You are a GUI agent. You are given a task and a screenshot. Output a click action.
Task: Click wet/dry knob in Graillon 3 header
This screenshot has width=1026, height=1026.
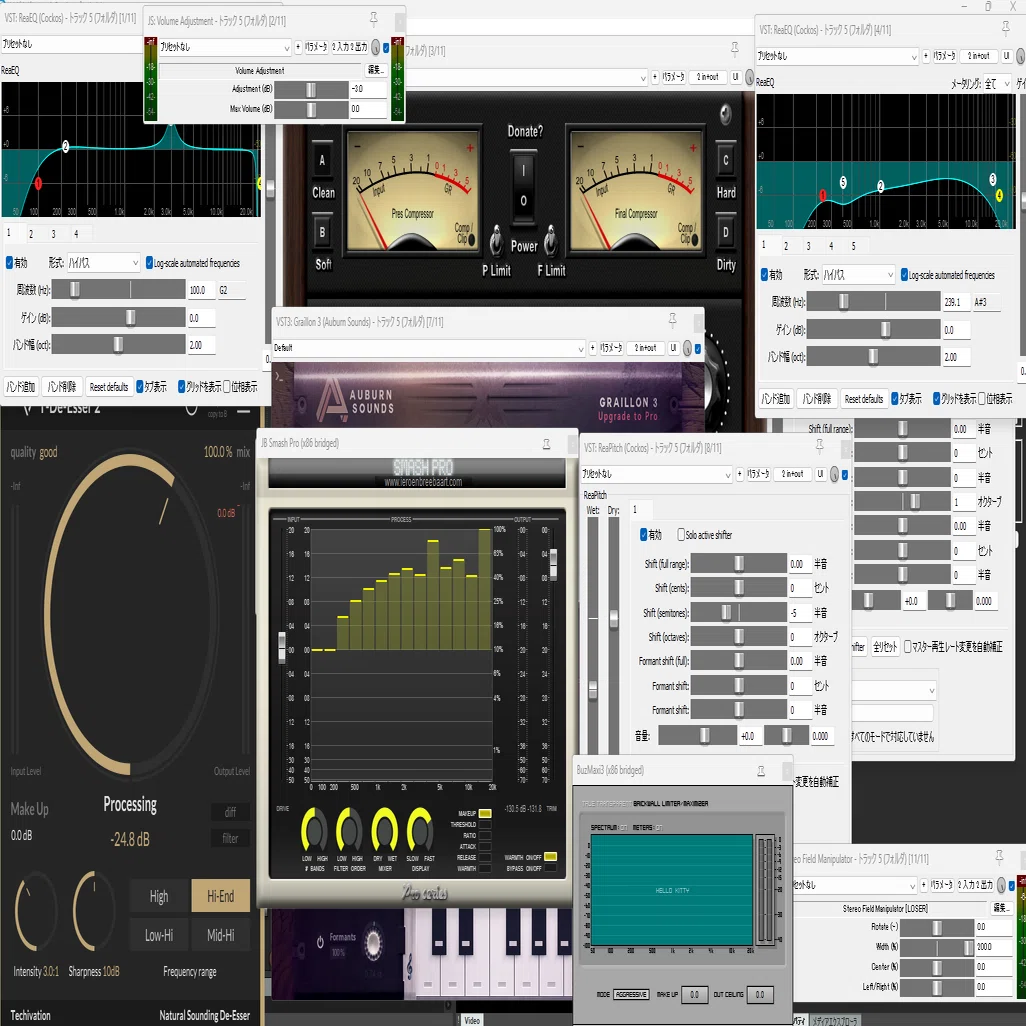[x=687, y=348]
